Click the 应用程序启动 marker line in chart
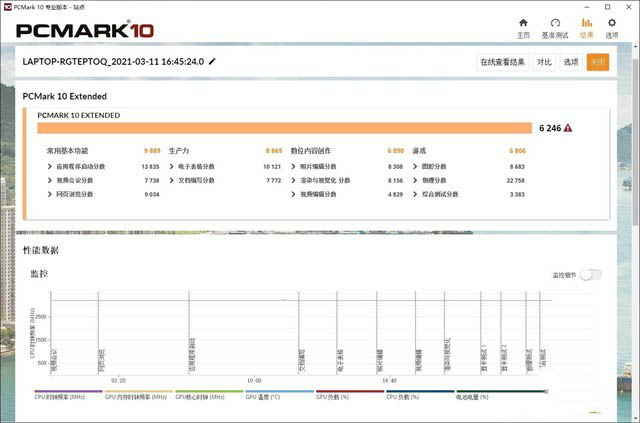640x423 pixels. [189, 333]
